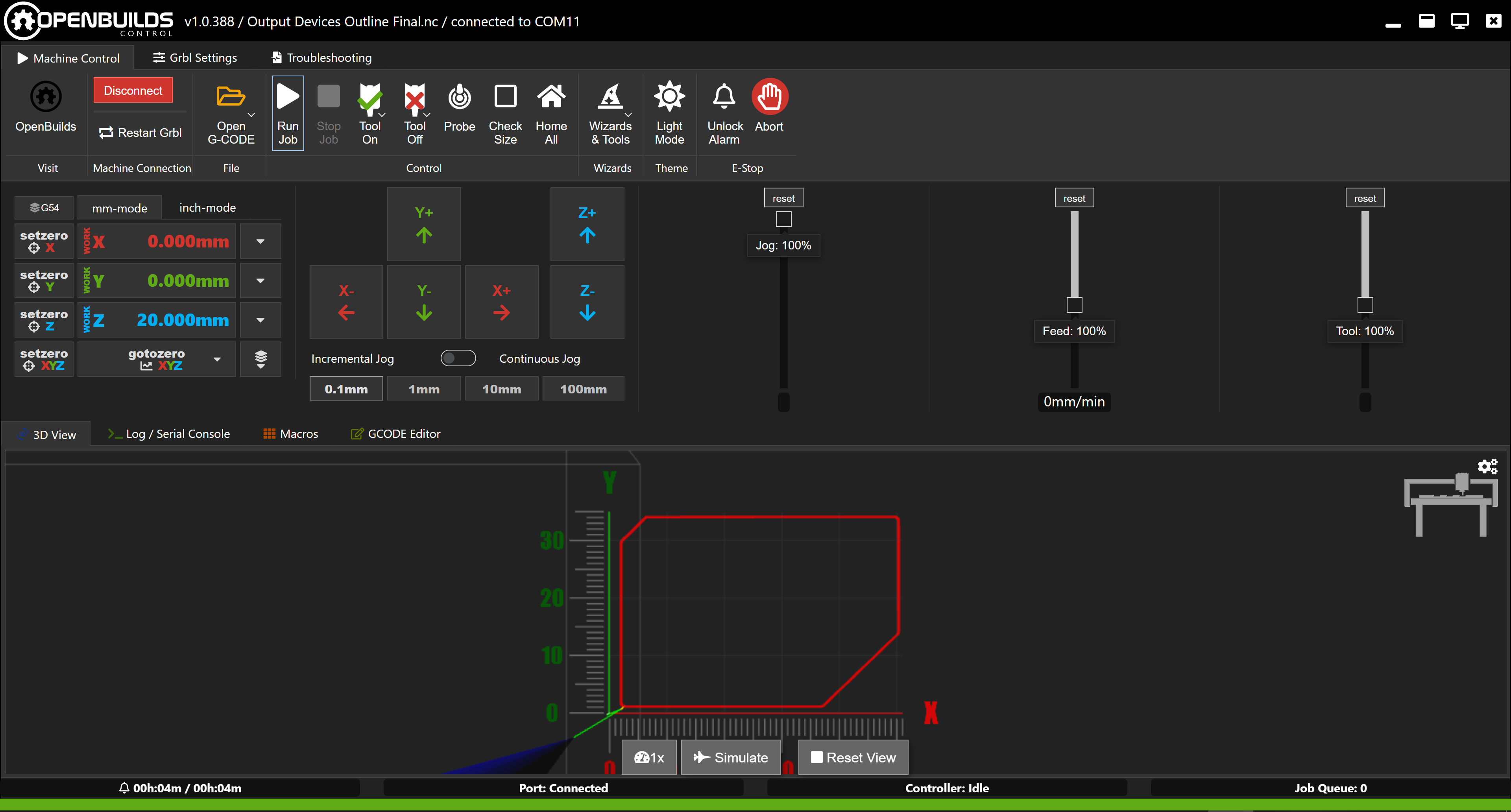The image size is (1511, 812).
Task: Click the G54 work offset button
Action: (44, 208)
